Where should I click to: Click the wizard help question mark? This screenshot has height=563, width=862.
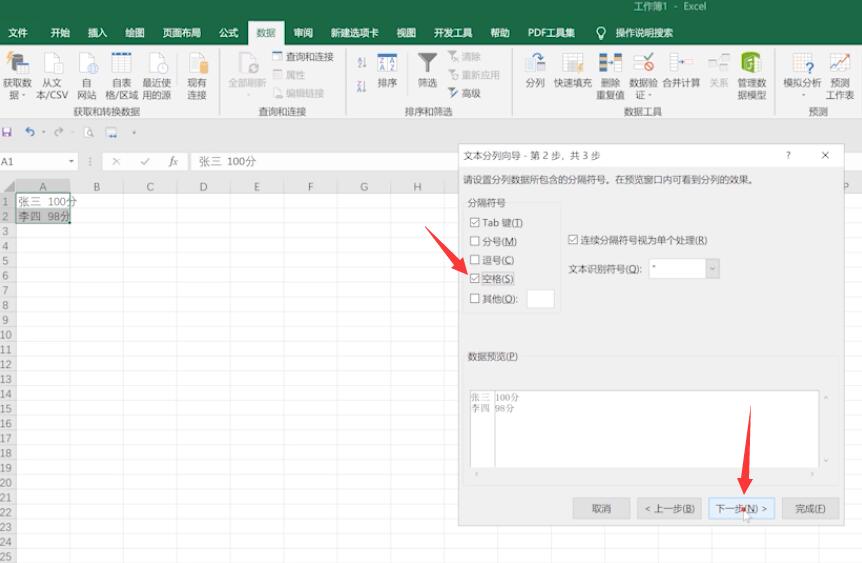coord(788,155)
